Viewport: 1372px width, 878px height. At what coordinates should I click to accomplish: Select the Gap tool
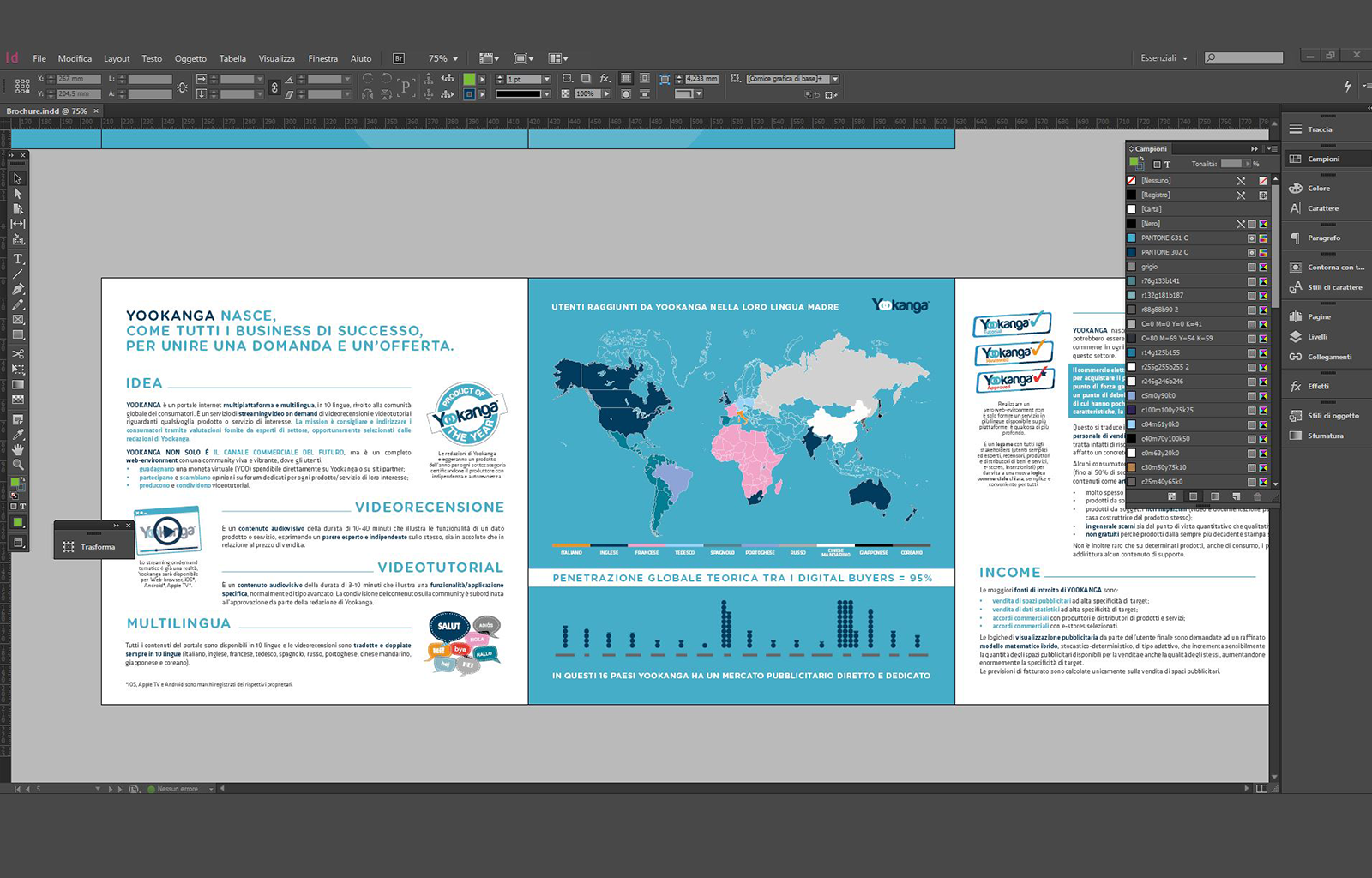18,224
